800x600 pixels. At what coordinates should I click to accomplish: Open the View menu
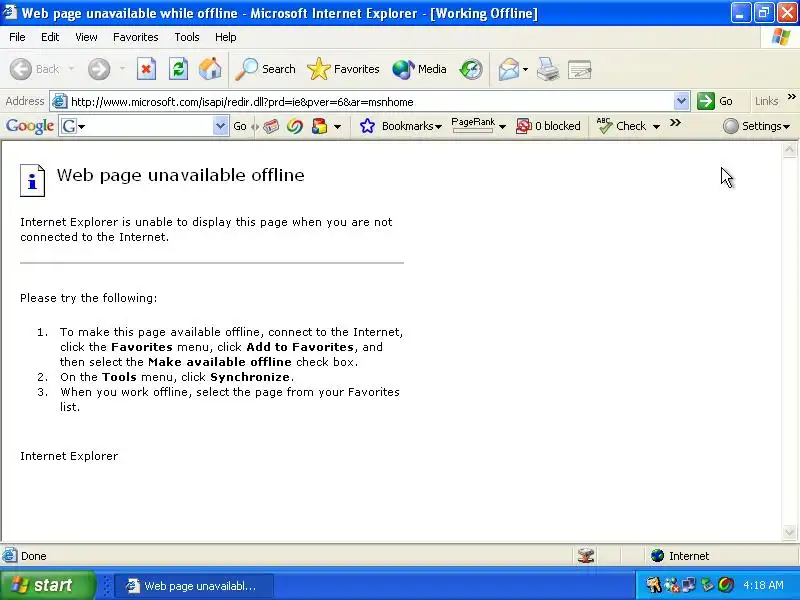pos(86,37)
